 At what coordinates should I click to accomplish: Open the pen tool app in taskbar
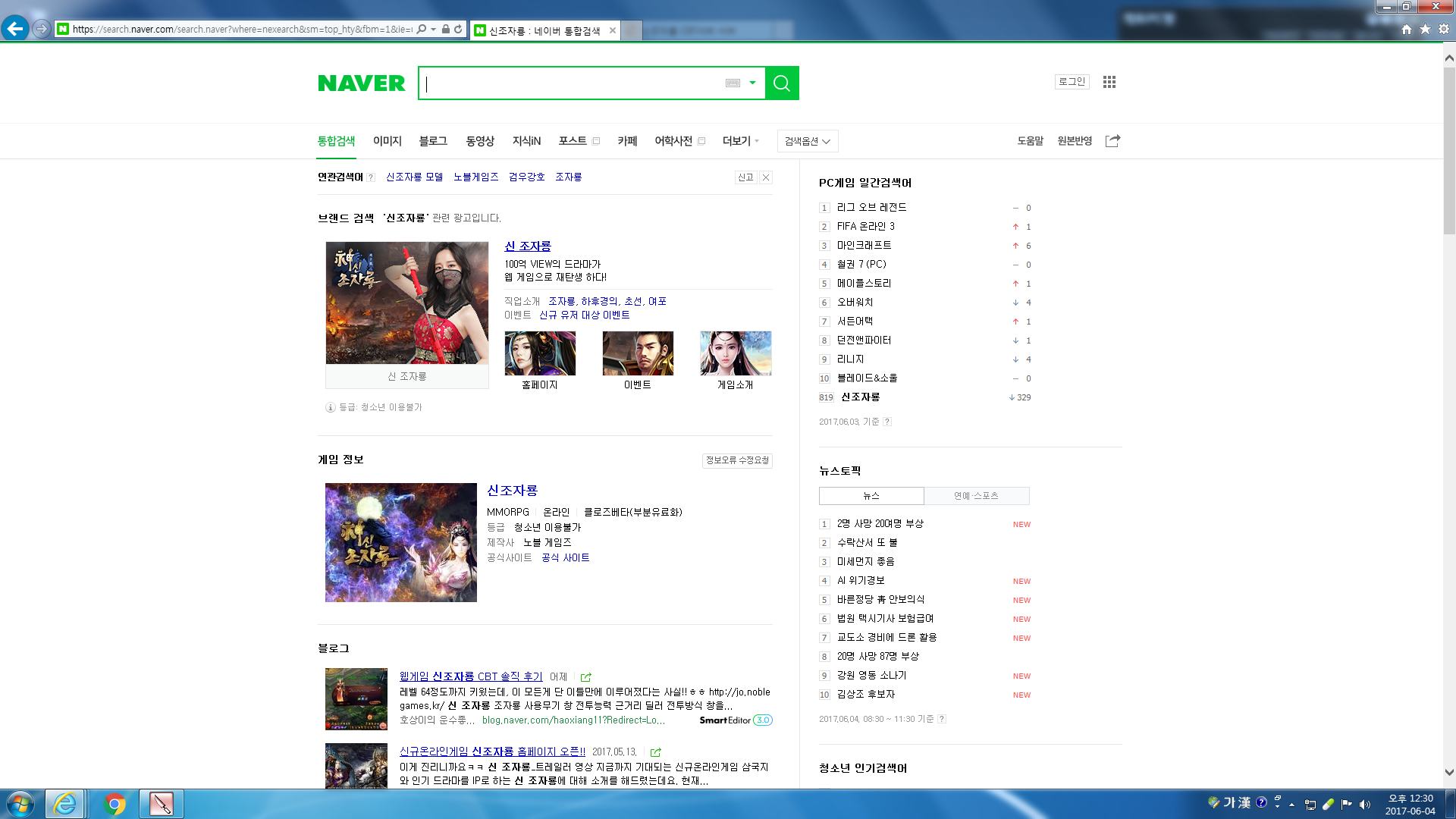click(162, 804)
